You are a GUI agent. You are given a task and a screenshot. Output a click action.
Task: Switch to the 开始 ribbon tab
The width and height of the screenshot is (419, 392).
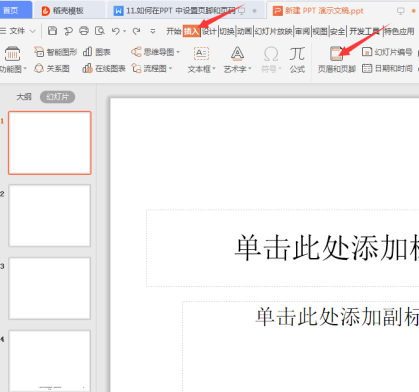(174, 31)
